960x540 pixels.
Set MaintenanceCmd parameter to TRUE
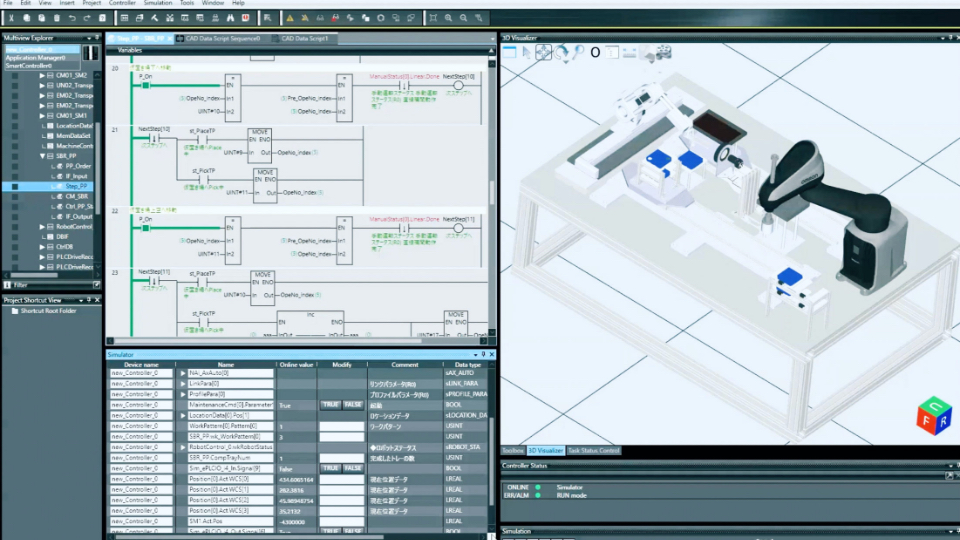(329, 405)
